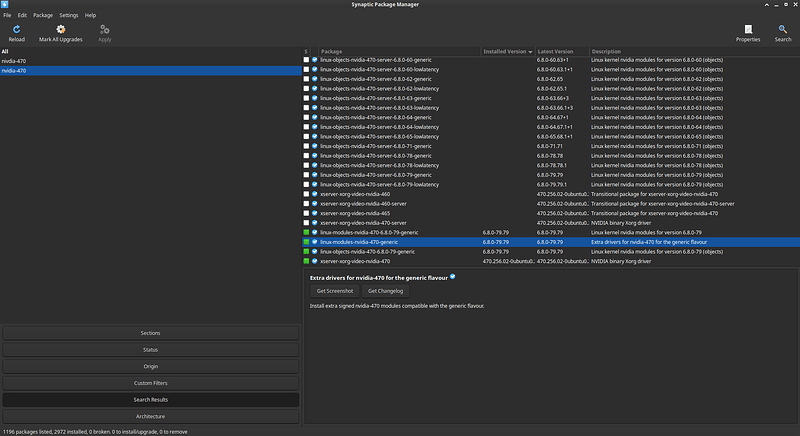
Task: Sort packages by the Package column header
Action: click(399, 51)
